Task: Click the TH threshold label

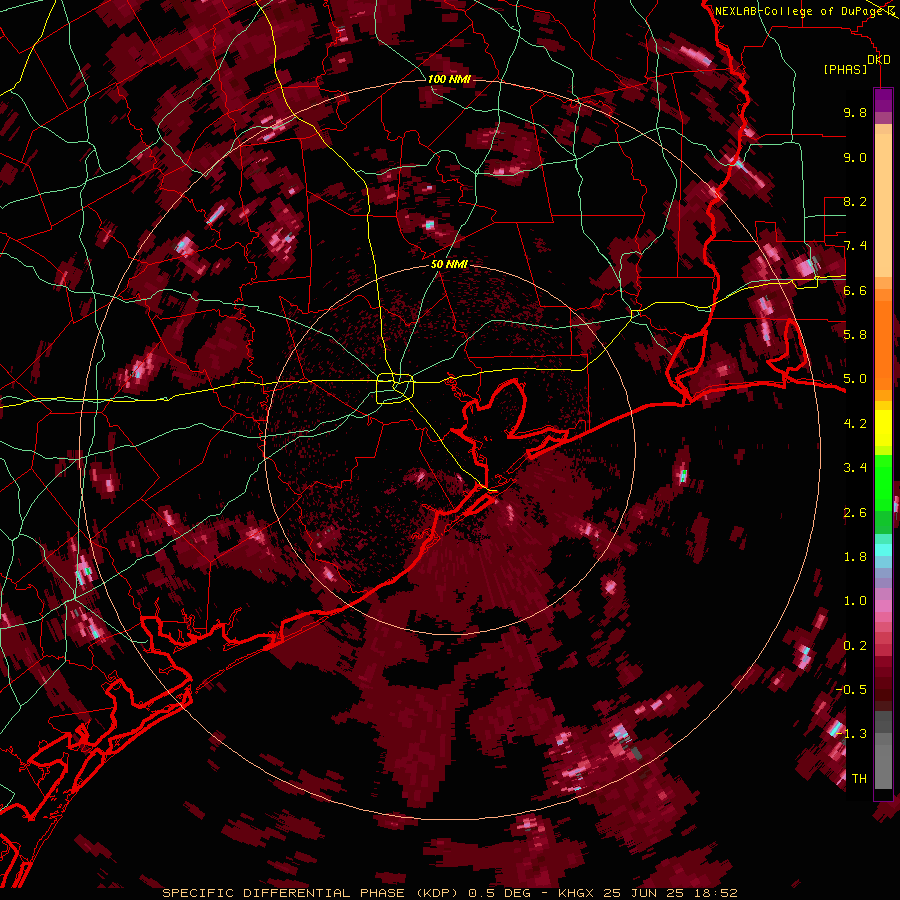Action: coord(859,778)
